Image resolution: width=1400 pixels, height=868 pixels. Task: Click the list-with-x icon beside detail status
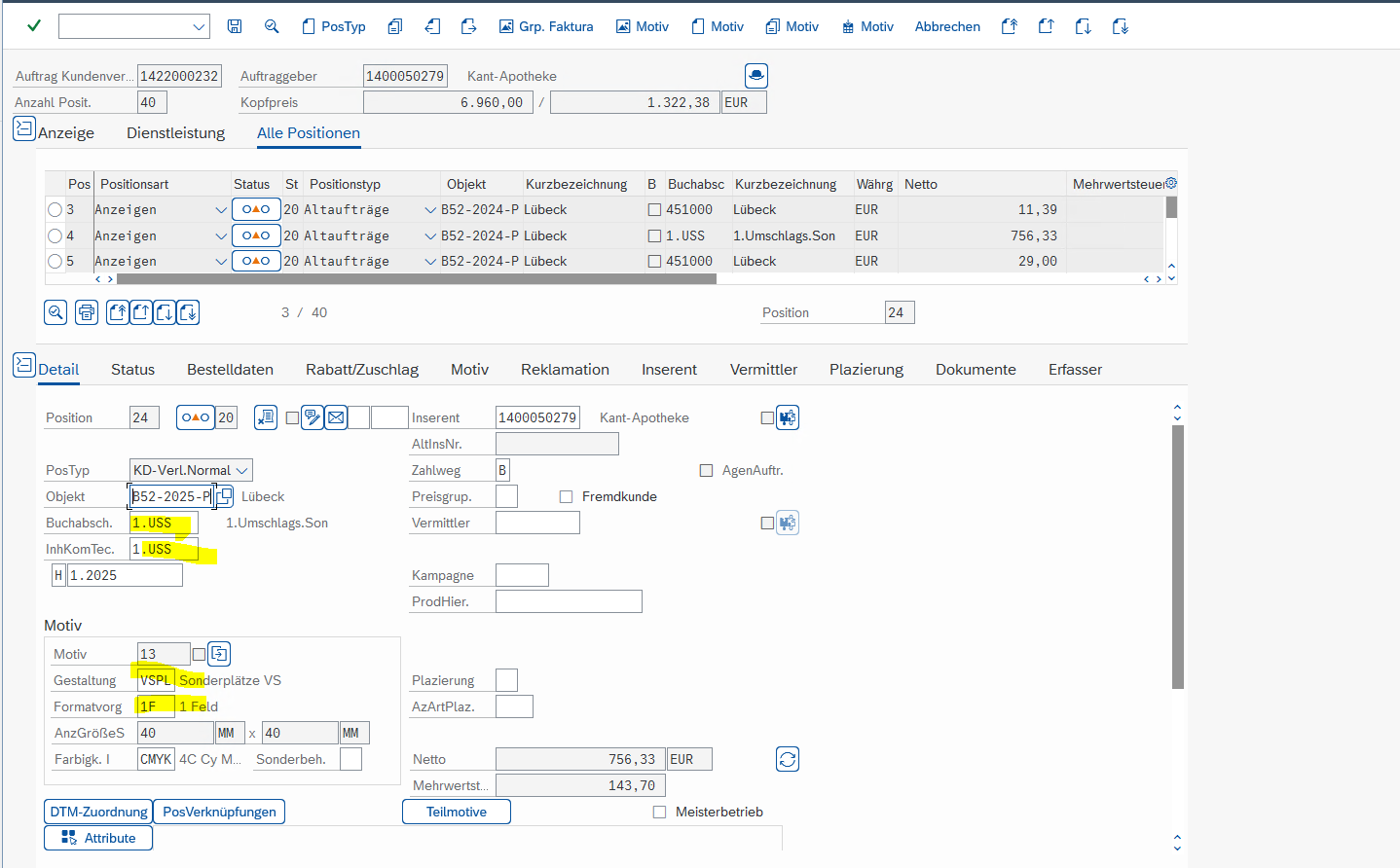(266, 417)
